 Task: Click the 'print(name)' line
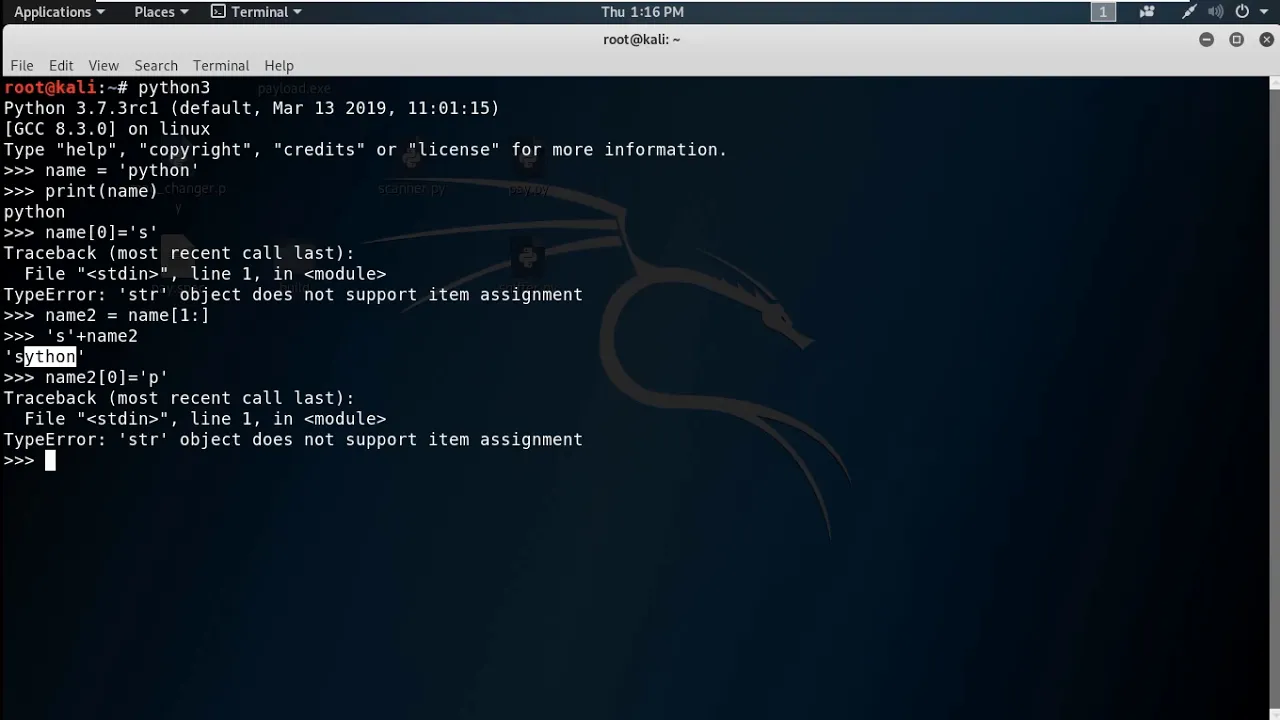pos(81,191)
